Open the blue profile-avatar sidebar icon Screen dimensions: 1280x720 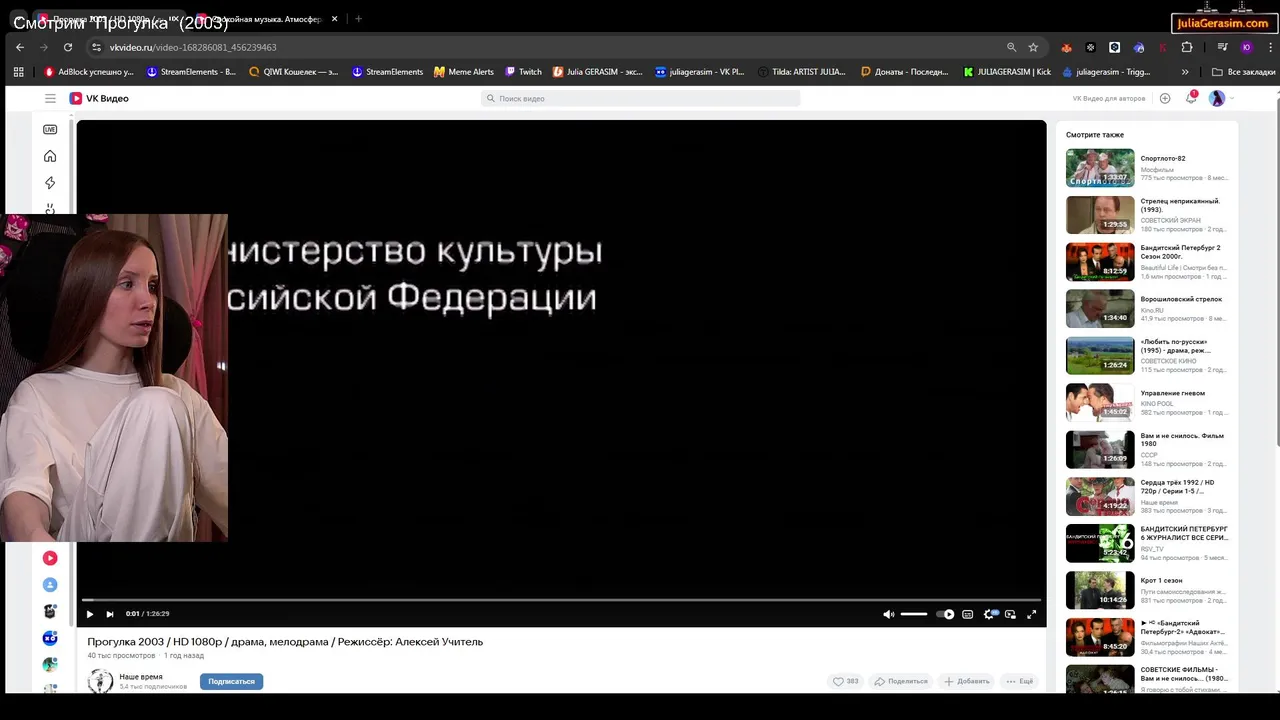point(50,585)
